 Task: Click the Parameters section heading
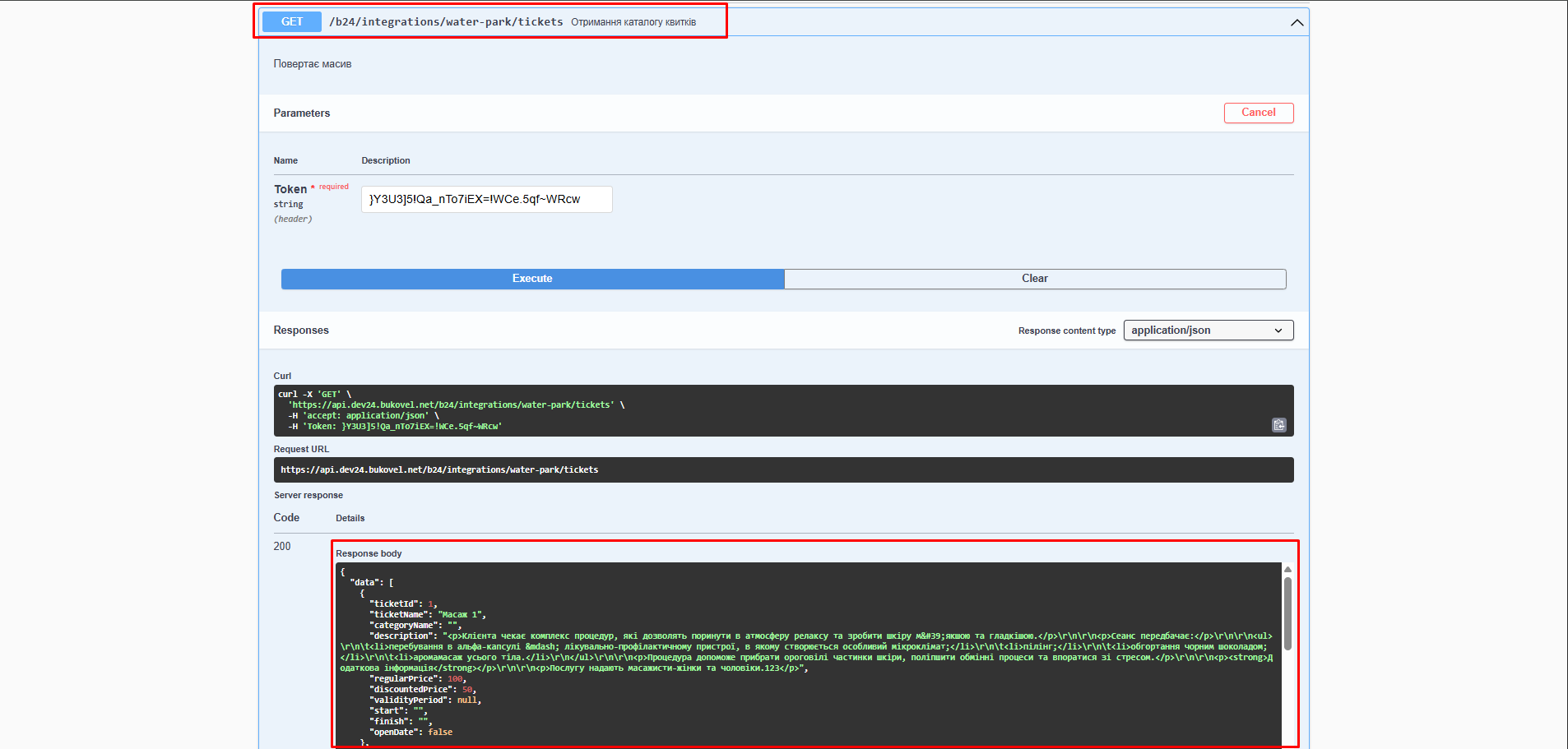(x=302, y=113)
